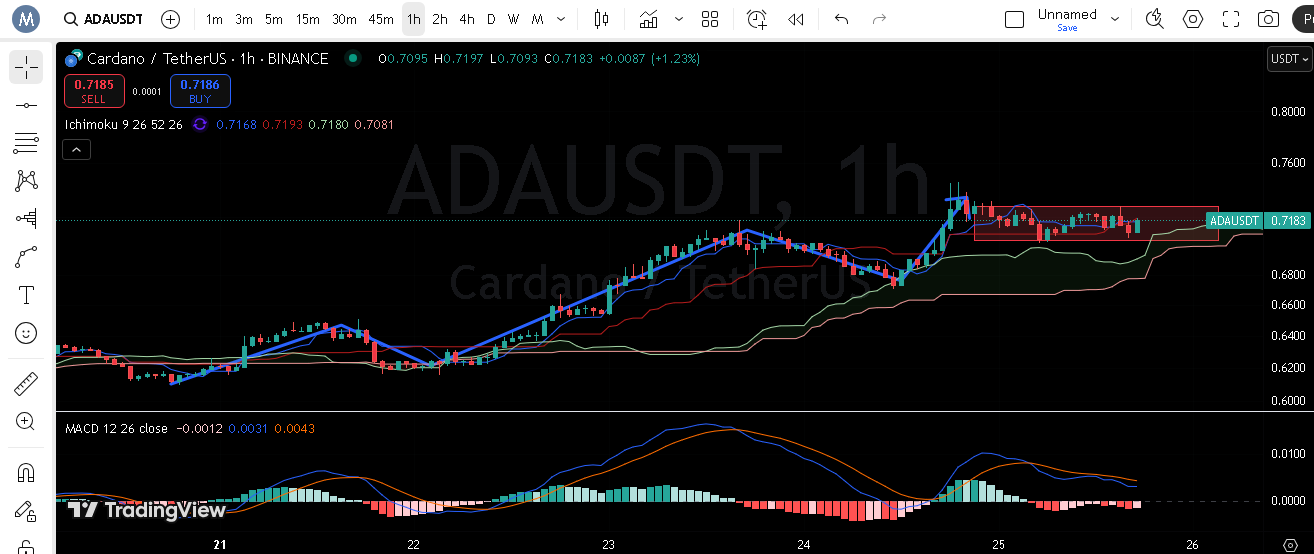
Task: Click date 25 on the time axis
Action: [998, 545]
